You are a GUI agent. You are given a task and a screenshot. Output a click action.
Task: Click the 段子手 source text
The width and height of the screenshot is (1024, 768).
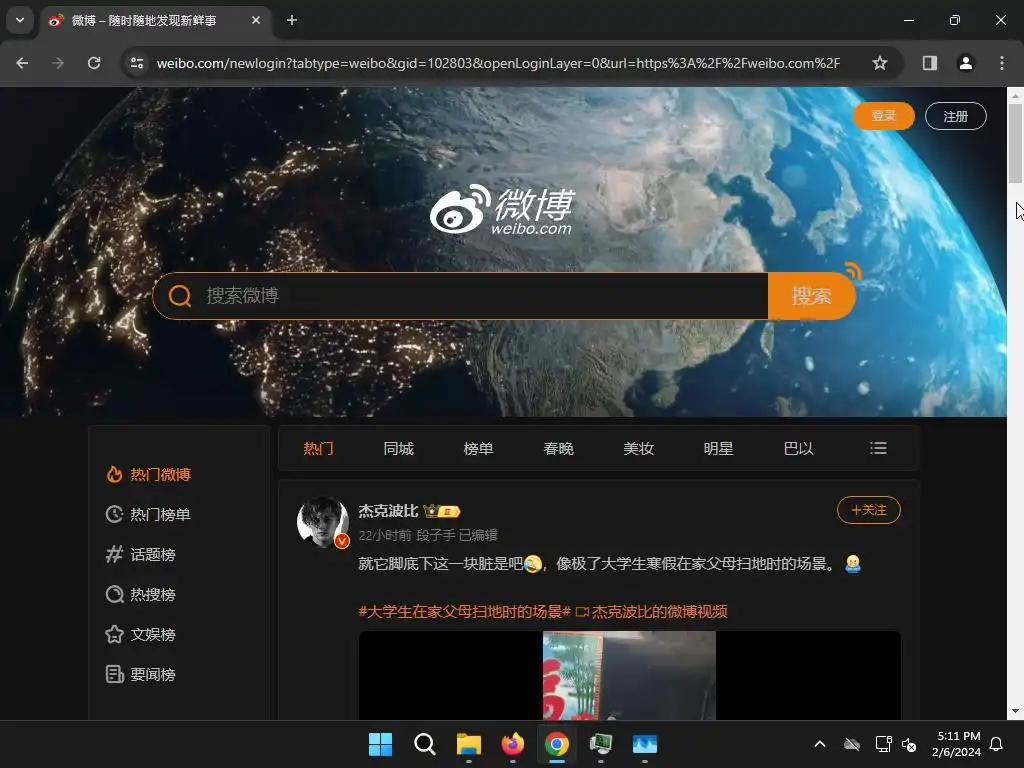point(436,536)
